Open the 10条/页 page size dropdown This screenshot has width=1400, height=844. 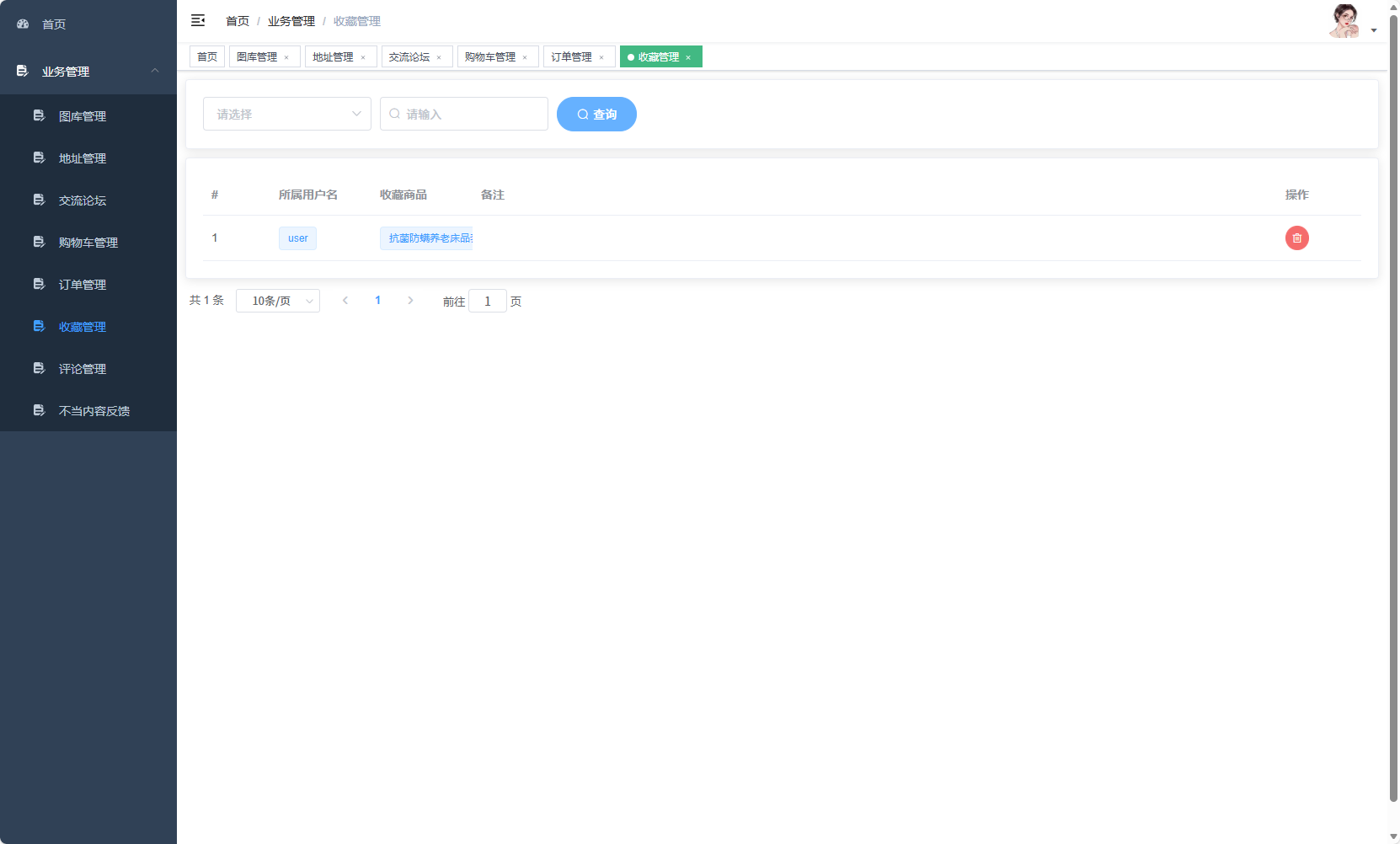[x=277, y=301]
